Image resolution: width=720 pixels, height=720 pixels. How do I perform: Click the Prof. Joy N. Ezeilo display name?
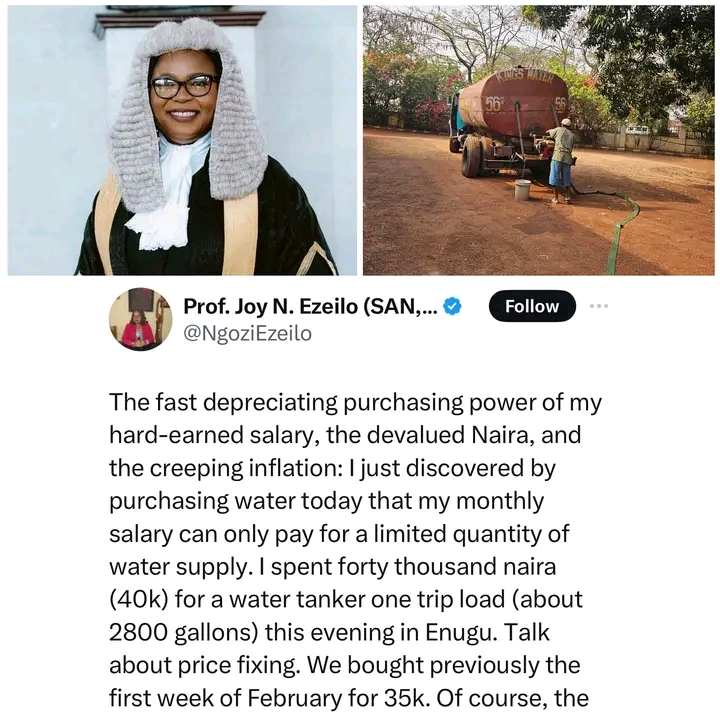pos(310,307)
